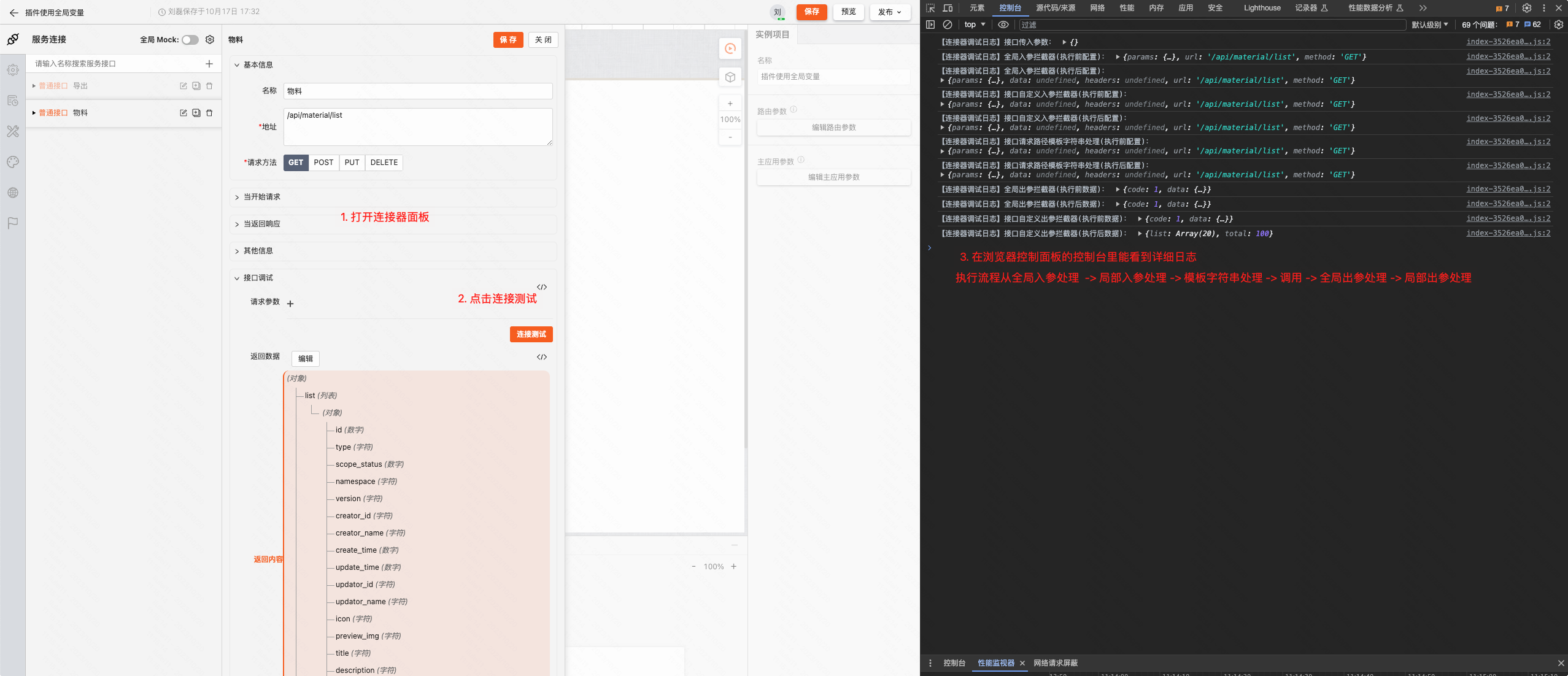Open the first gear settings icon in left sidebar

tap(13, 70)
